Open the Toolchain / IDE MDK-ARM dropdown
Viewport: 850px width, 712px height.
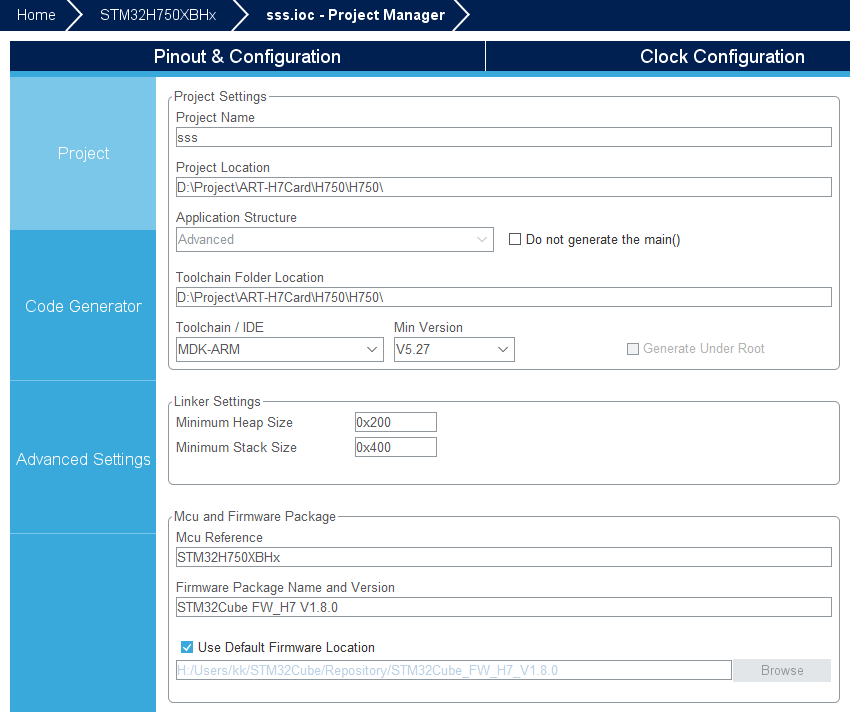(x=280, y=349)
